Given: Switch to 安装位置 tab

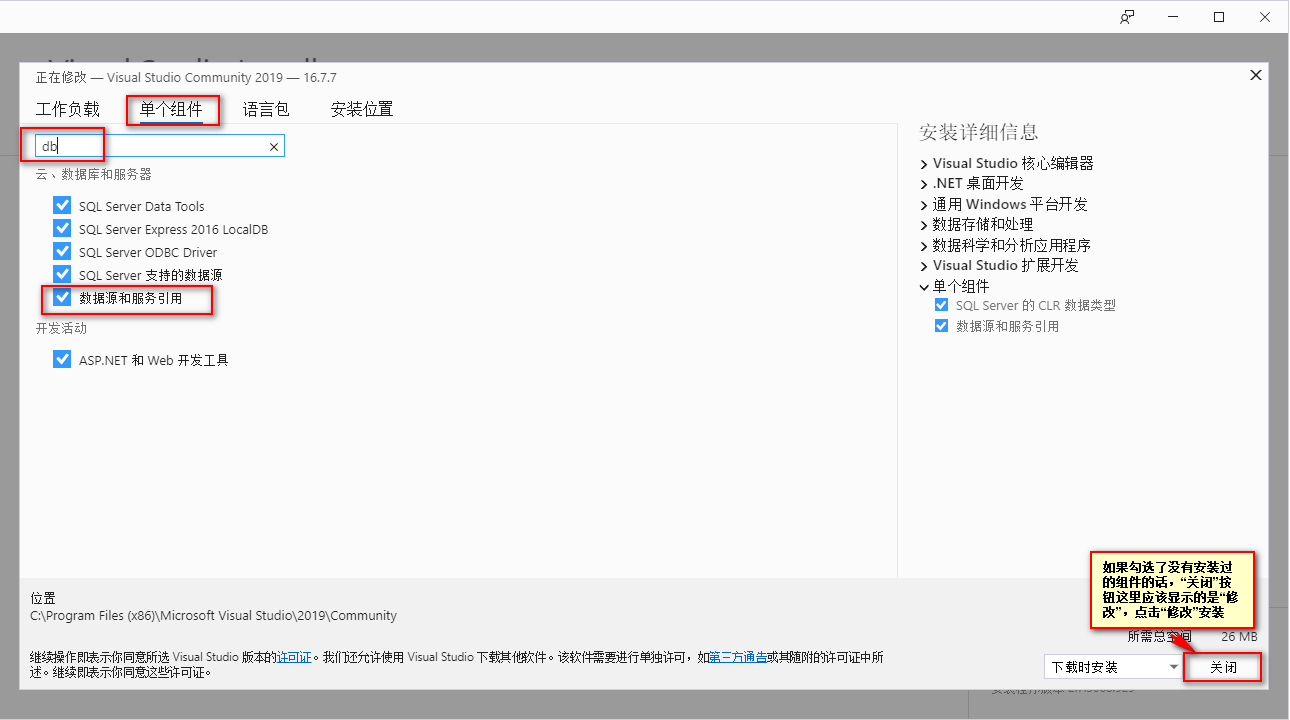Looking at the screenshot, I should tap(362, 109).
